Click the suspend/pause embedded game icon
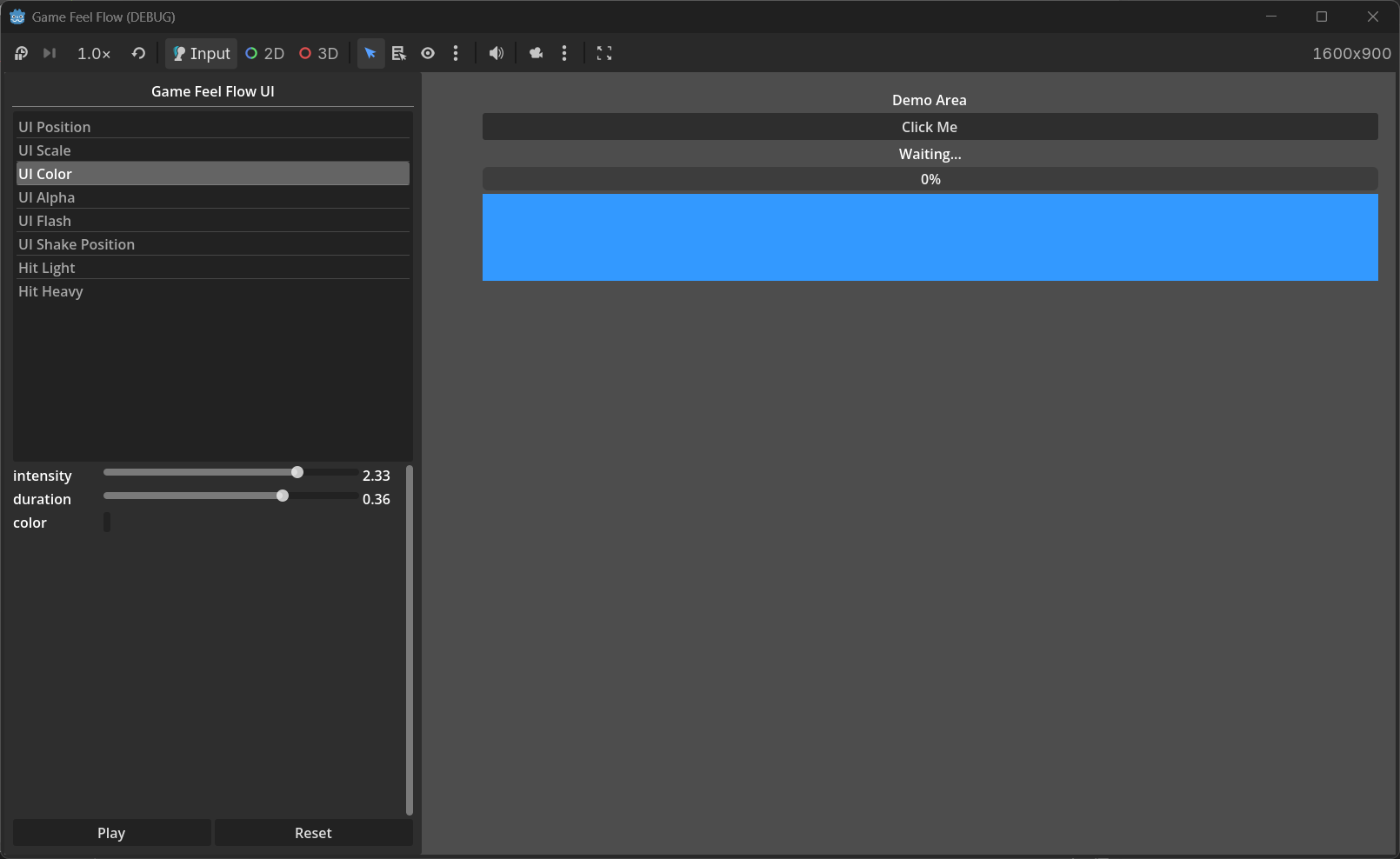This screenshot has width=1400, height=859. pyautogui.click(x=21, y=53)
